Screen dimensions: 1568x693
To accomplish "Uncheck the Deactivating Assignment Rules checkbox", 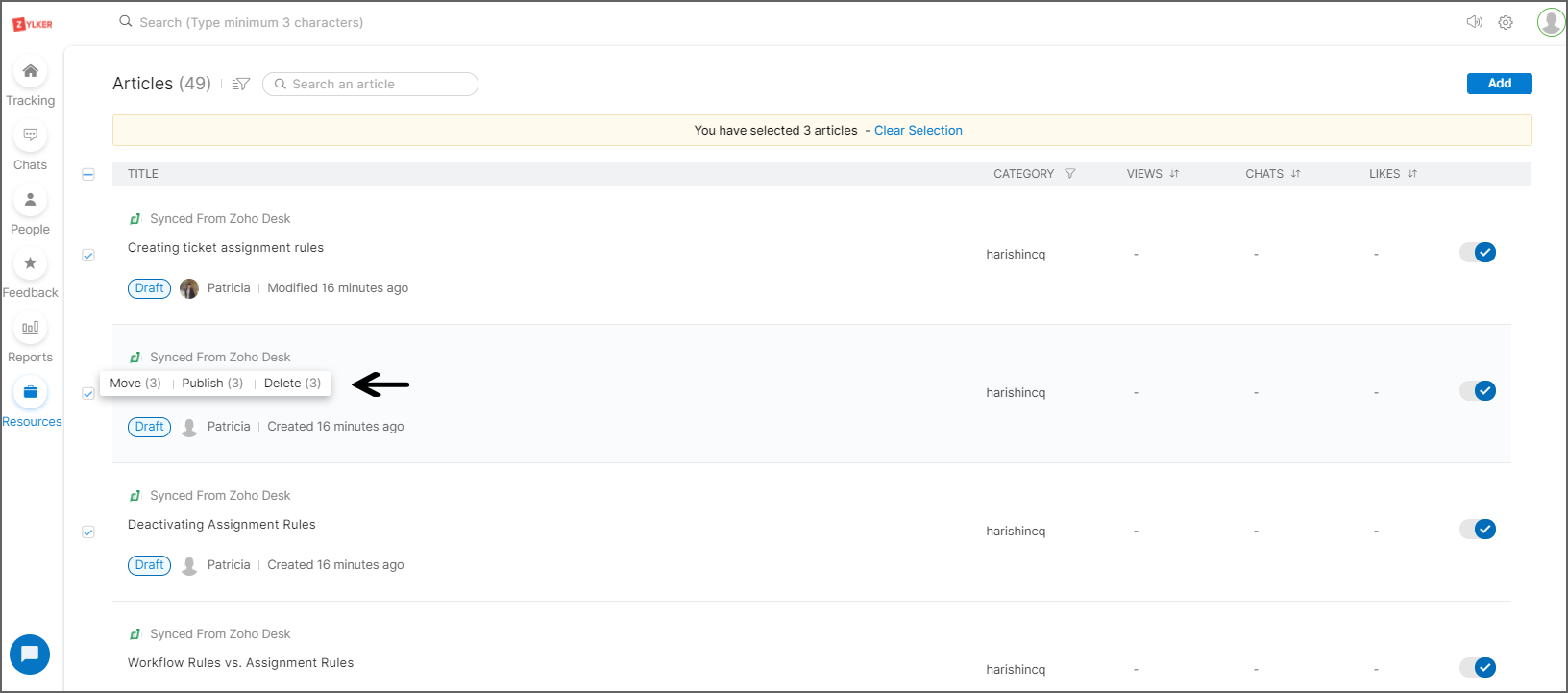I will [88, 532].
